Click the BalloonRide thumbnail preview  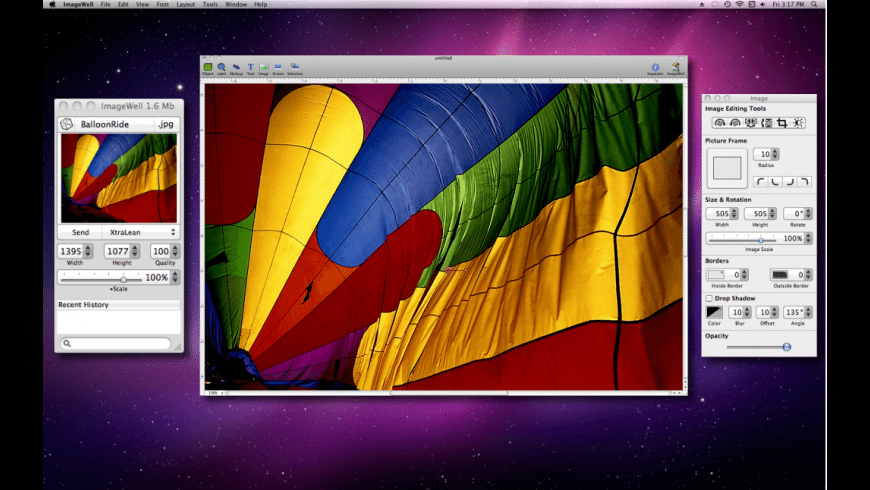coord(119,178)
